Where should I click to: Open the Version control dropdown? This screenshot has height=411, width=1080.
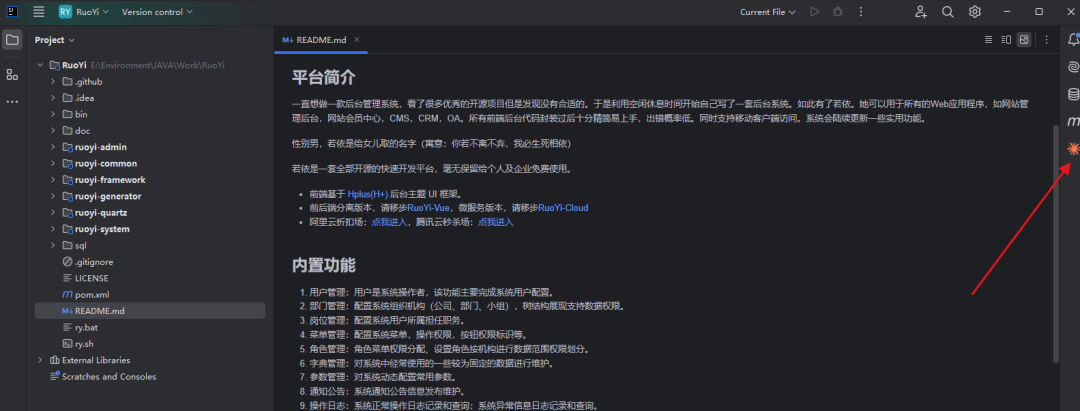[x=157, y=12]
